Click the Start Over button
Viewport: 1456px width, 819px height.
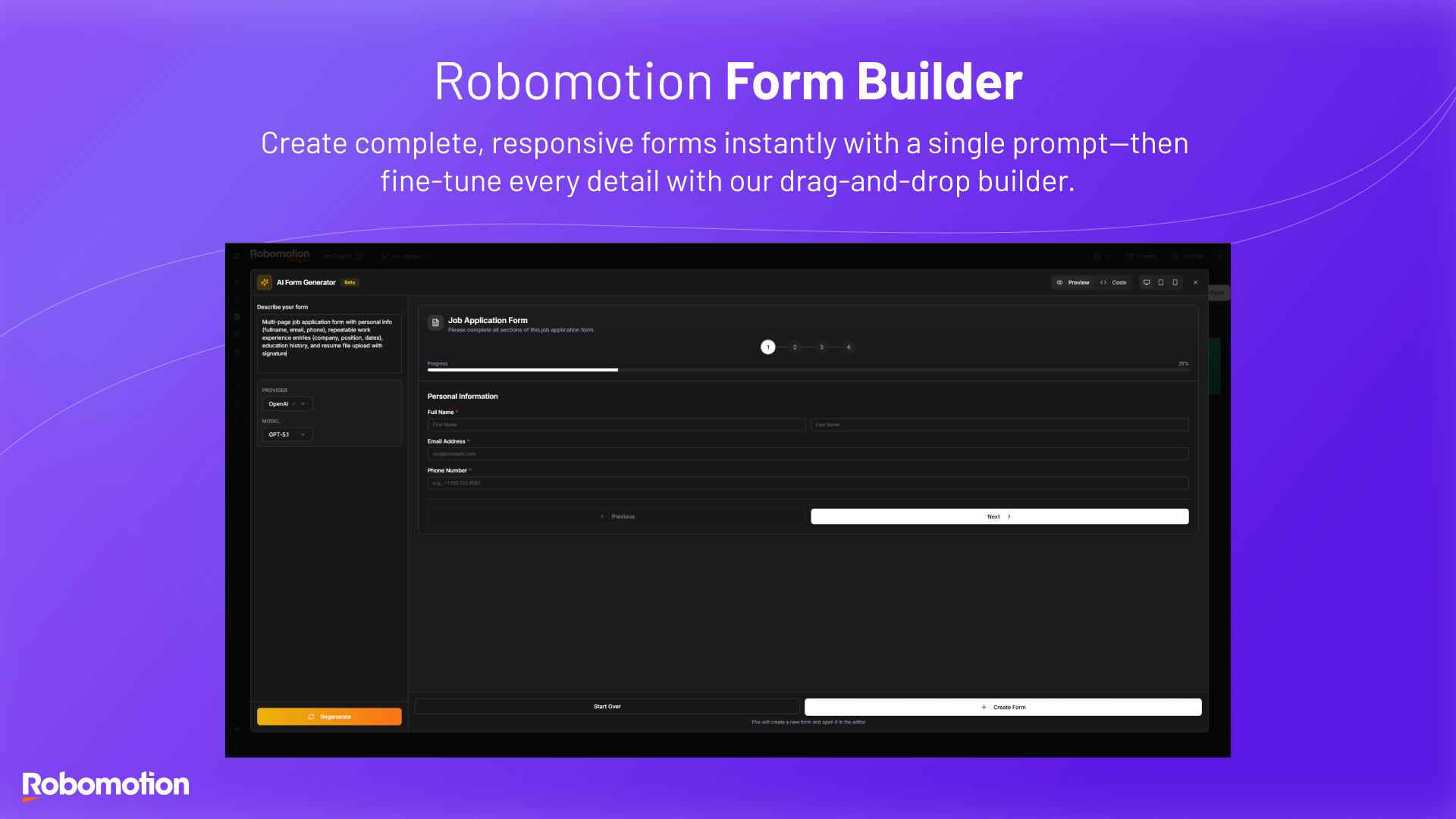pyautogui.click(x=607, y=706)
